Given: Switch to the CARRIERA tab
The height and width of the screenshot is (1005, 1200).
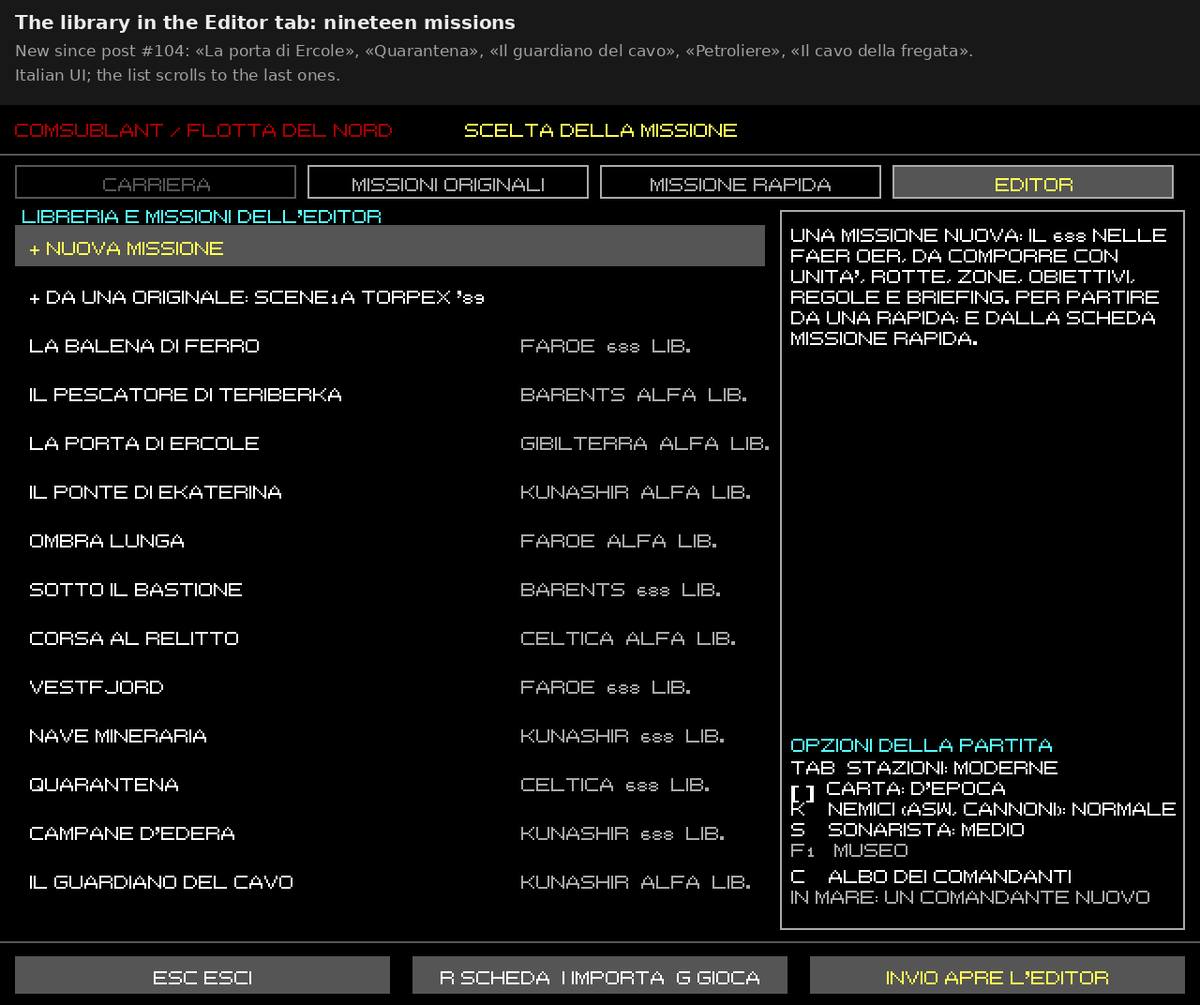Looking at the screenshot, I should tap(155, 182).
